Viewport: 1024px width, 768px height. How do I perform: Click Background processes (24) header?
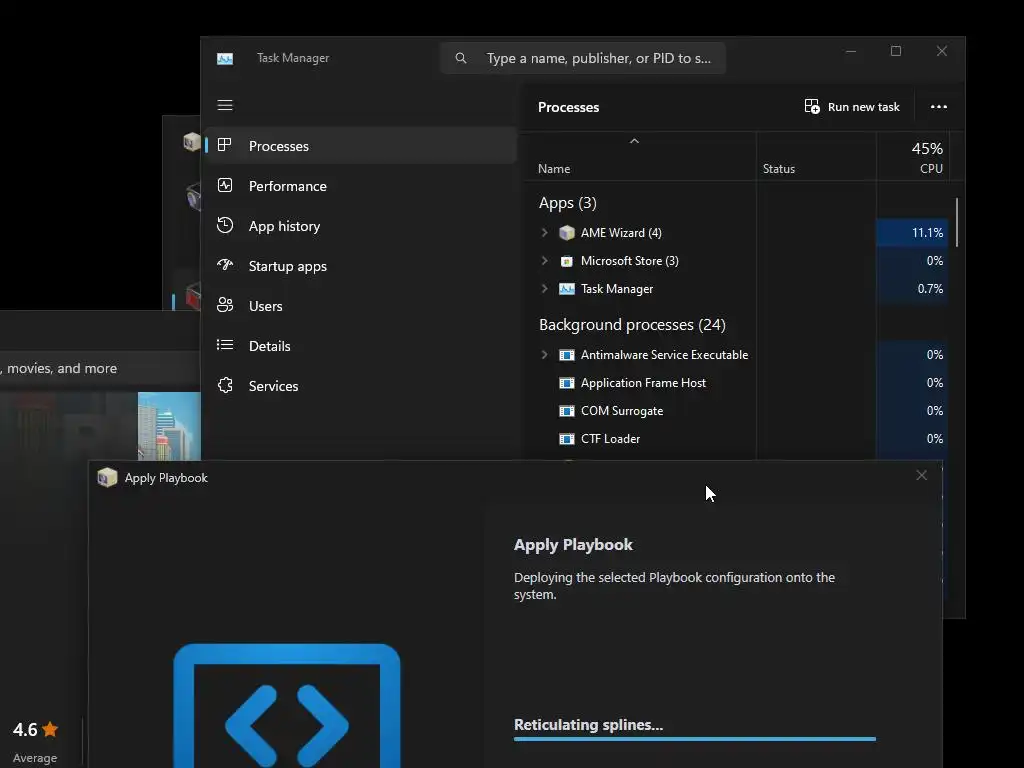click(x=632, y=325)
